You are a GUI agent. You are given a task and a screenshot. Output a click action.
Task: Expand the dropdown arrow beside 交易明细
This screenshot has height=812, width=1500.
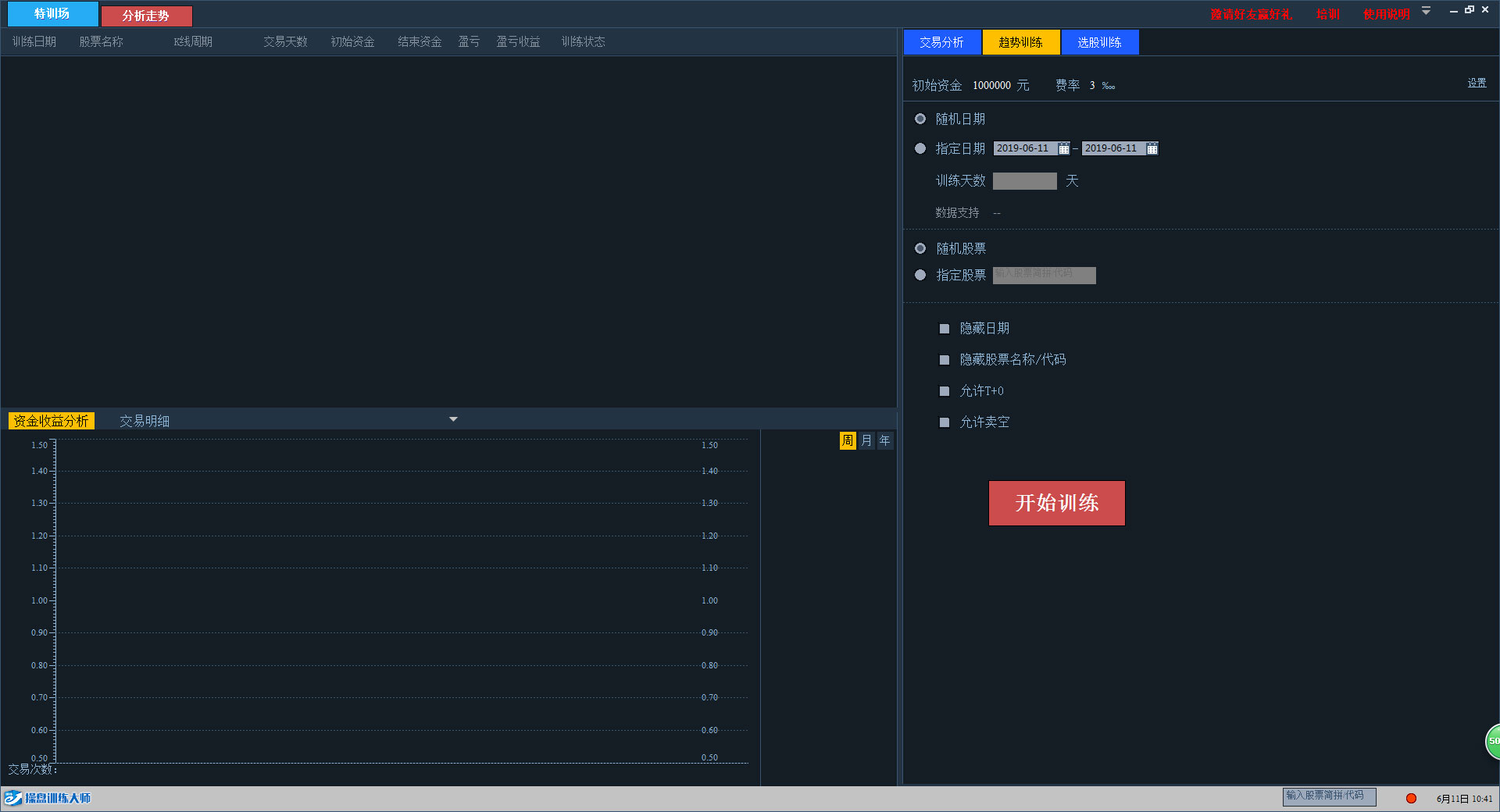point(453,419)
